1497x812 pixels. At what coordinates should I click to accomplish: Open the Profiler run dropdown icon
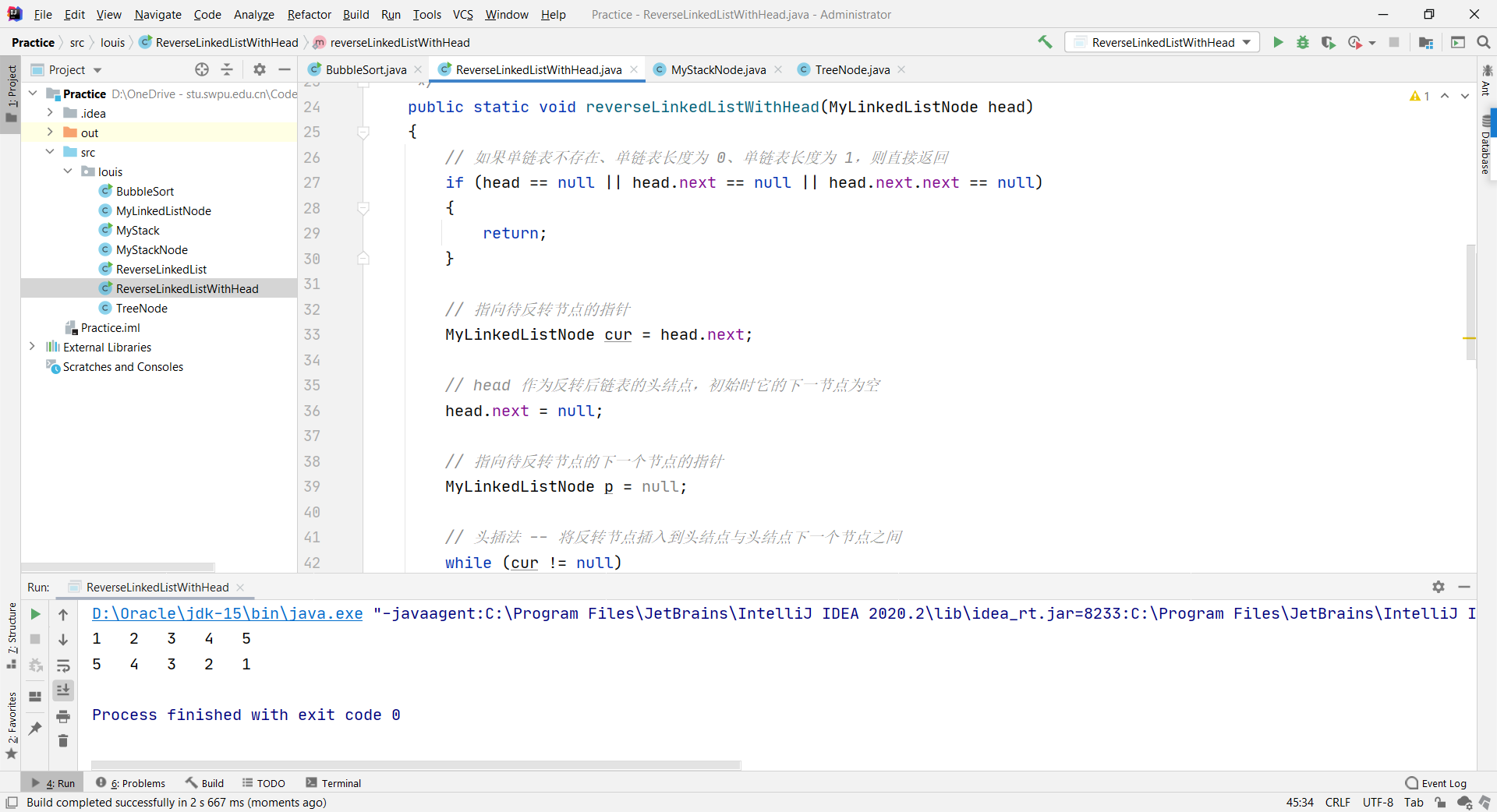[1361, 42]
